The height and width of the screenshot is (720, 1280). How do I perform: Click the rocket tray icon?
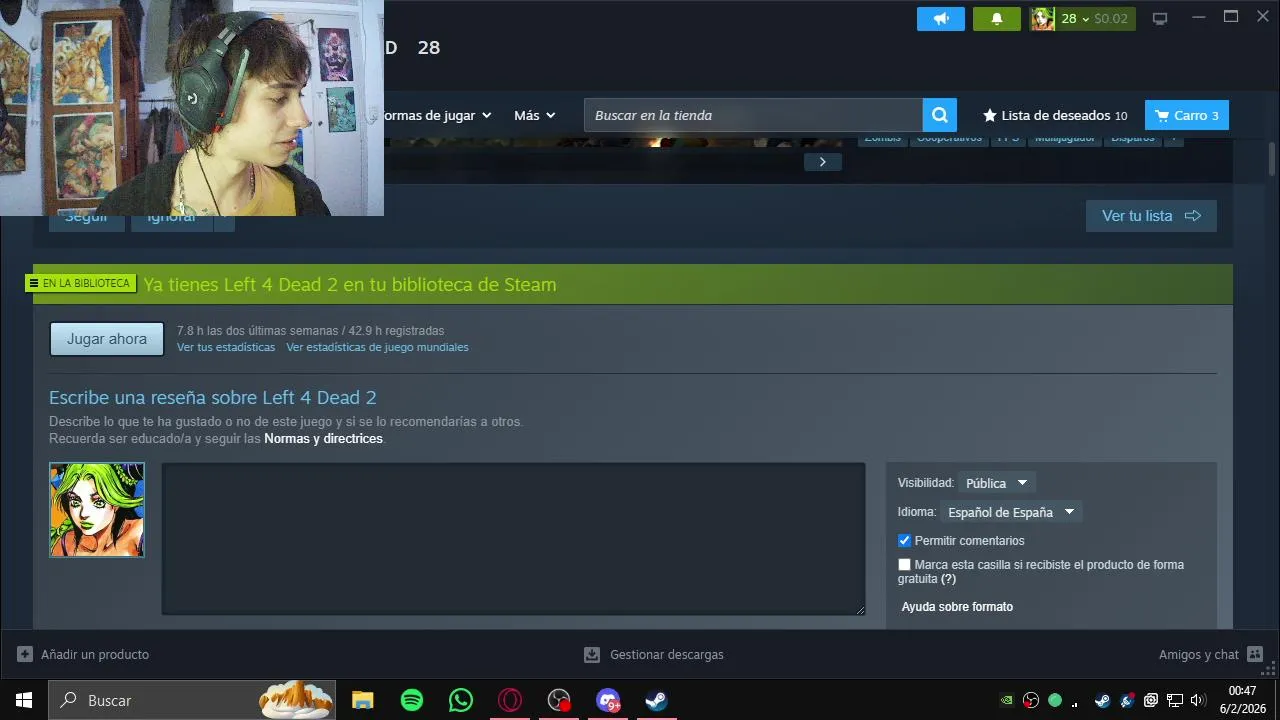click(1127, 700)
